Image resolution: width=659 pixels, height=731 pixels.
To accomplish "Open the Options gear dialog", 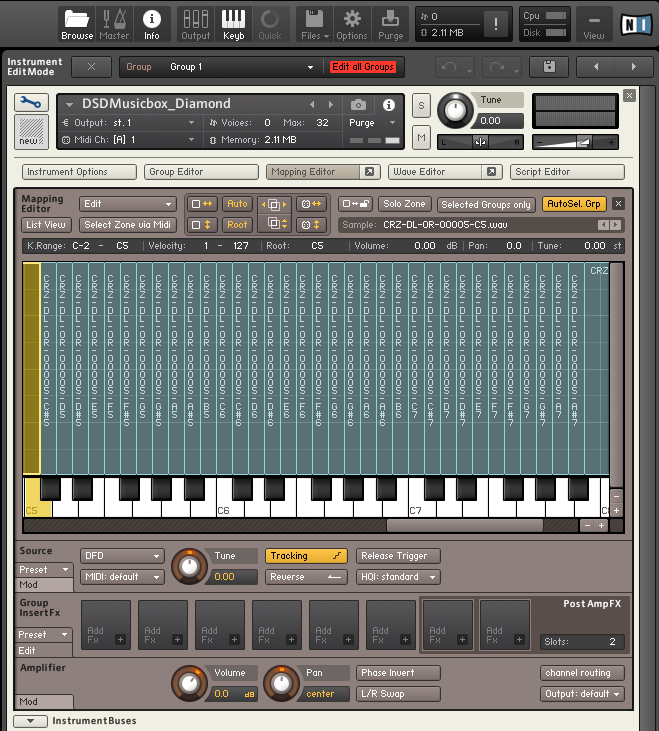I will (x=352, y=25).
